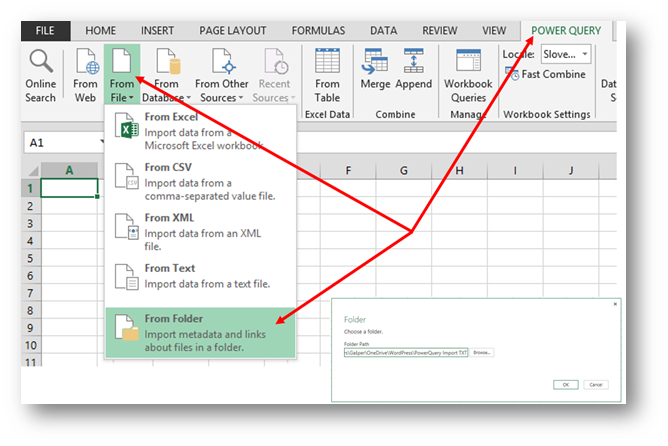
Task: Open the FILE tab
Action: point(45,31)
